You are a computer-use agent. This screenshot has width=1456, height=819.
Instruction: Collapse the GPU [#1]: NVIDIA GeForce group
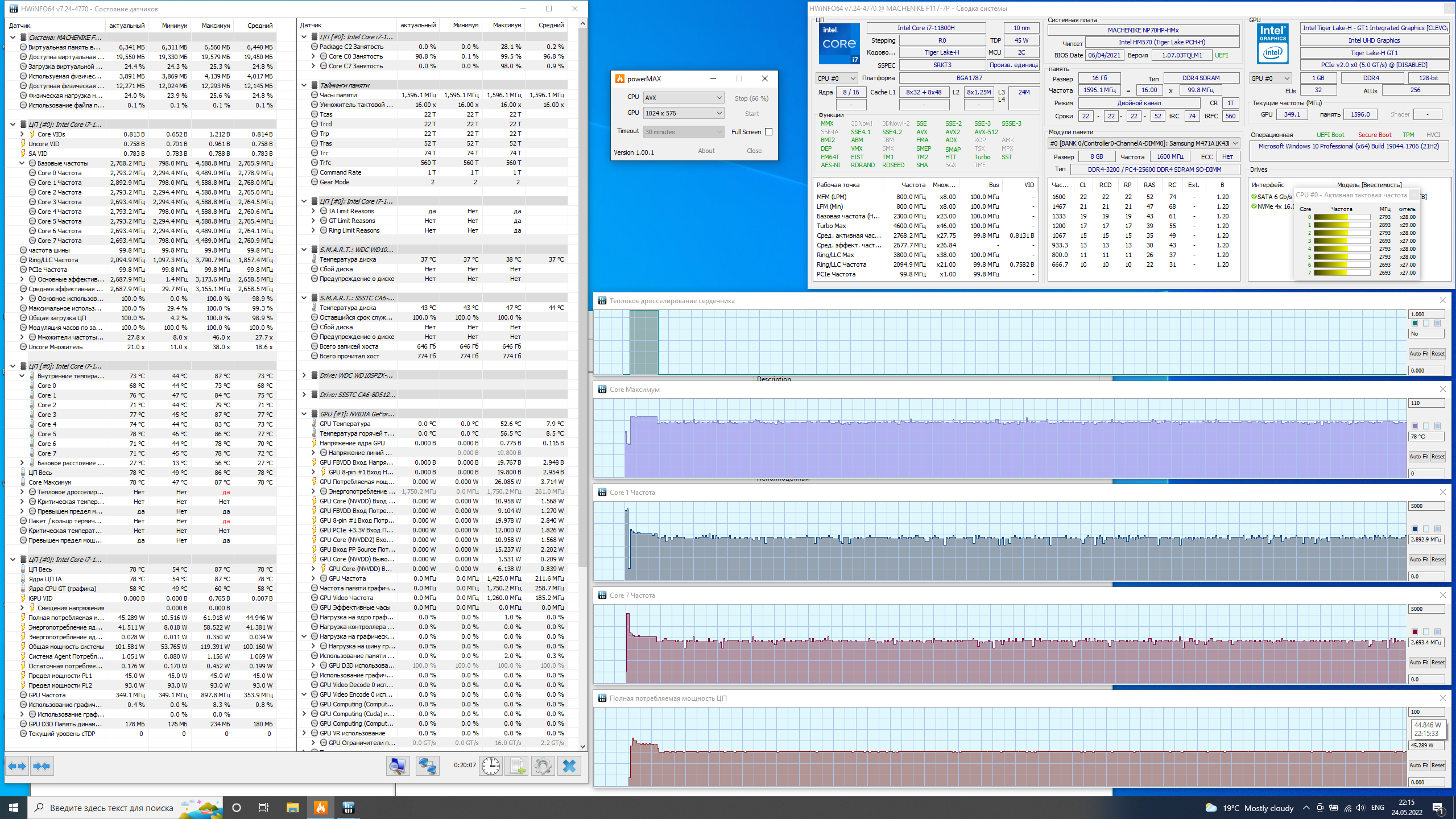[304, 414]
